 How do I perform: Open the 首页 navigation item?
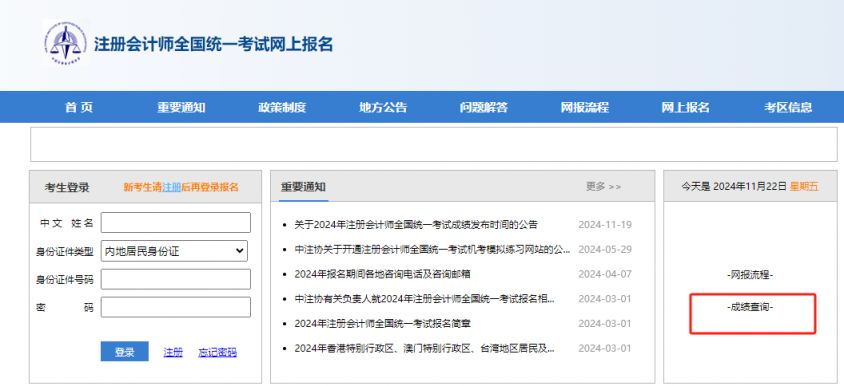pos(79,107)
